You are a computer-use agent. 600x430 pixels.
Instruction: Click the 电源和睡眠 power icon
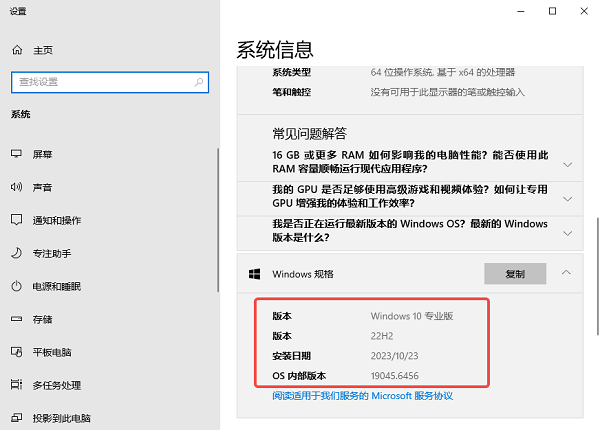pyautogui.click(x=16, y=286)
